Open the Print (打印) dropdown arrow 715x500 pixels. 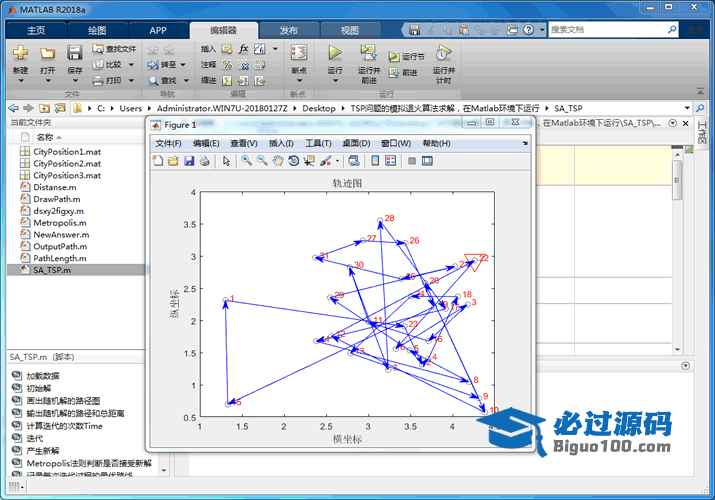131,81
